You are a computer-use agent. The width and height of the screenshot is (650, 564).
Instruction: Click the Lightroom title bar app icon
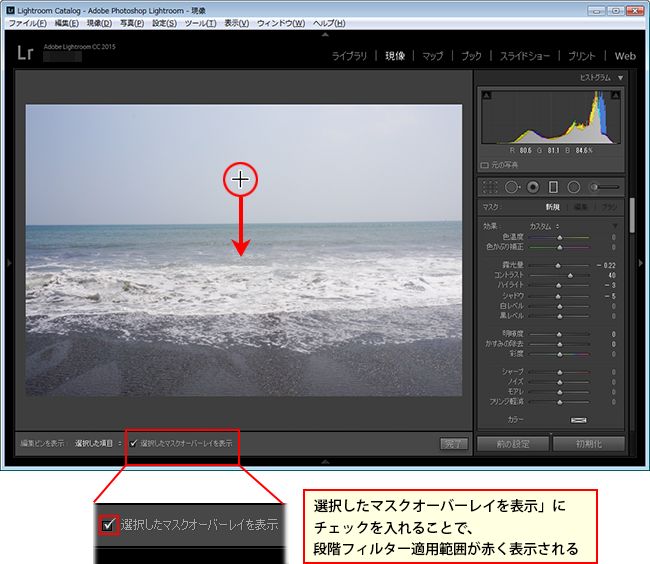point(10,10)
